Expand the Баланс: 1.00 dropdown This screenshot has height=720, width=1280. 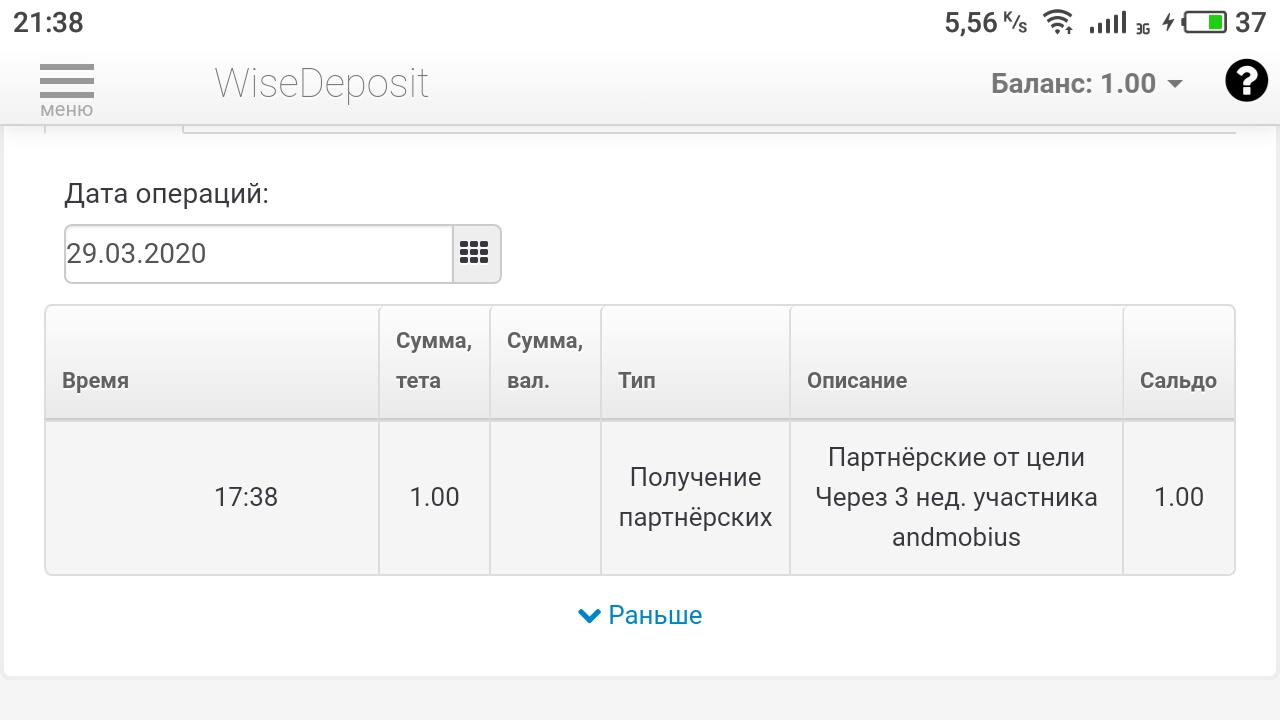pyautogui.click(x=1087, y=83)
